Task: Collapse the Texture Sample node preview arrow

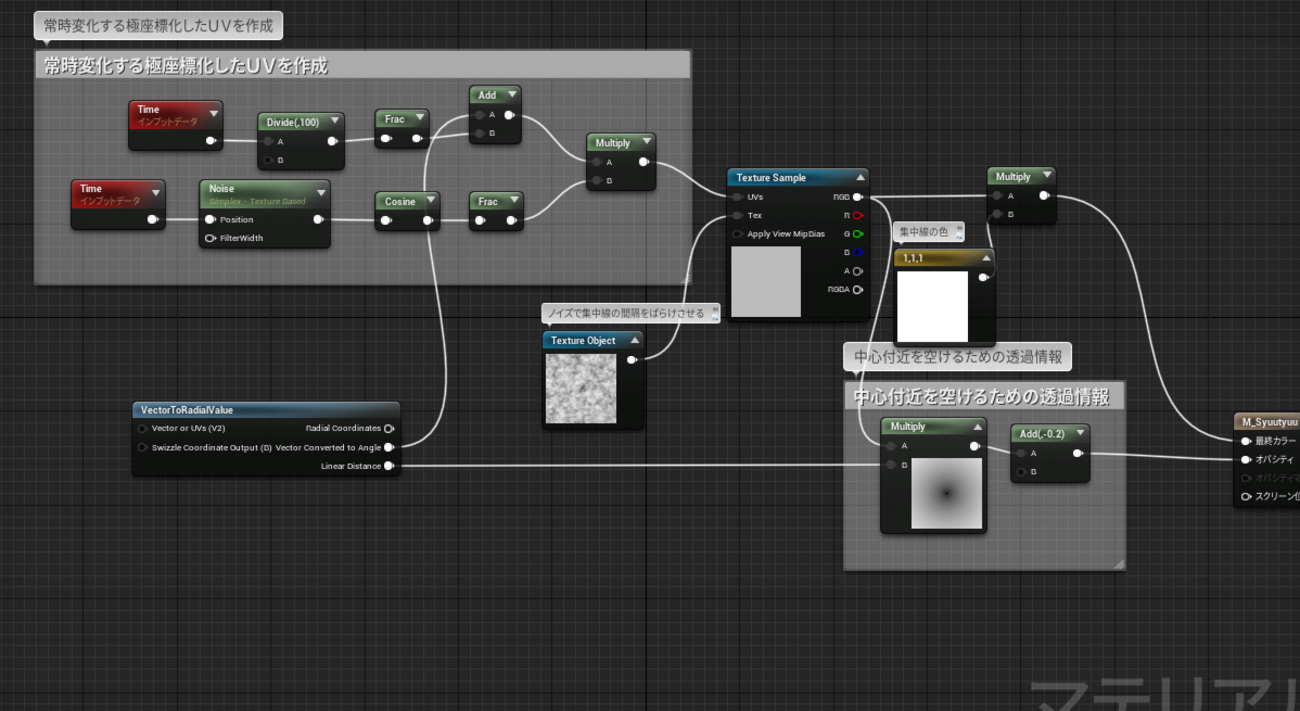Action: [x=860, y=178]
